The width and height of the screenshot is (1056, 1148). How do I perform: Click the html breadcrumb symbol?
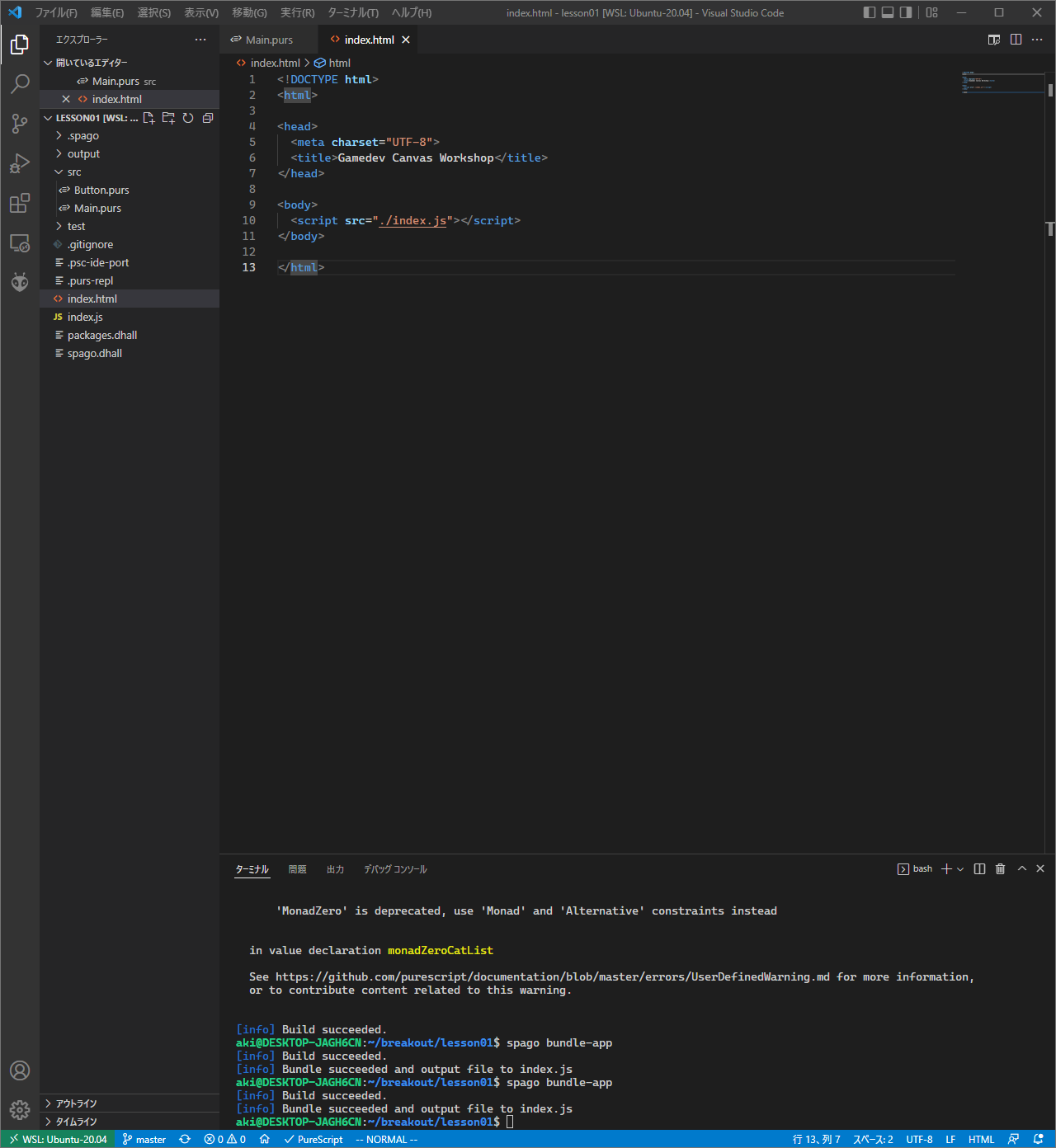pos(332,63)
